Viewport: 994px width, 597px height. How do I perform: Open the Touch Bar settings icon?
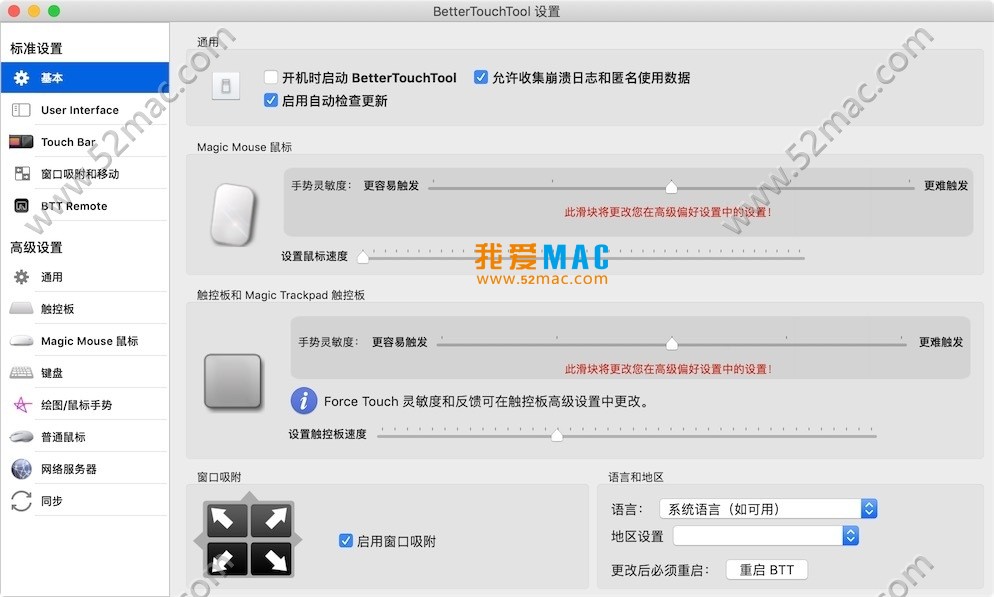[21, 142]
